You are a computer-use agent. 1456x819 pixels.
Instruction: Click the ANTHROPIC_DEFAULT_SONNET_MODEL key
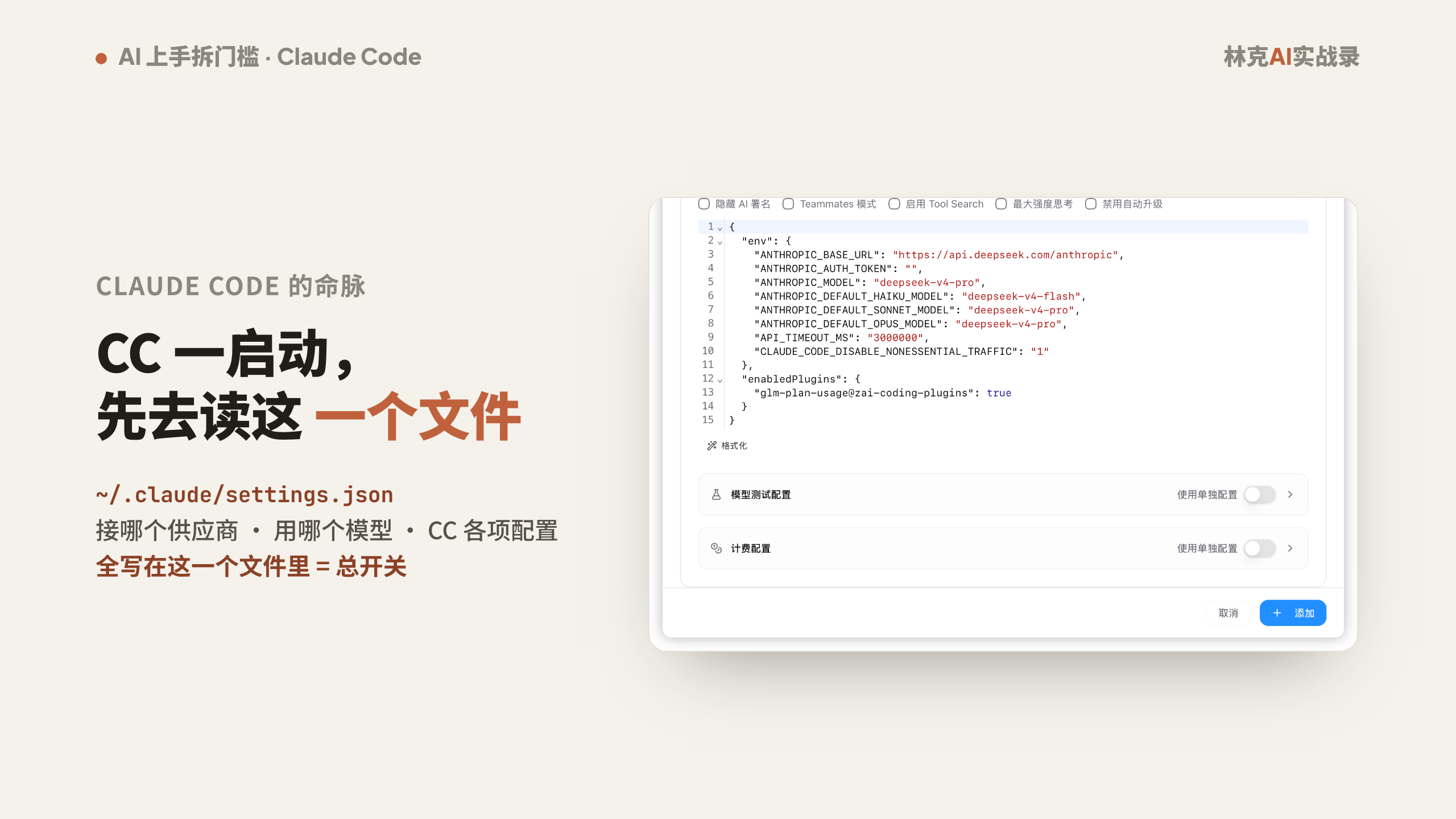(x=854, y=310)
